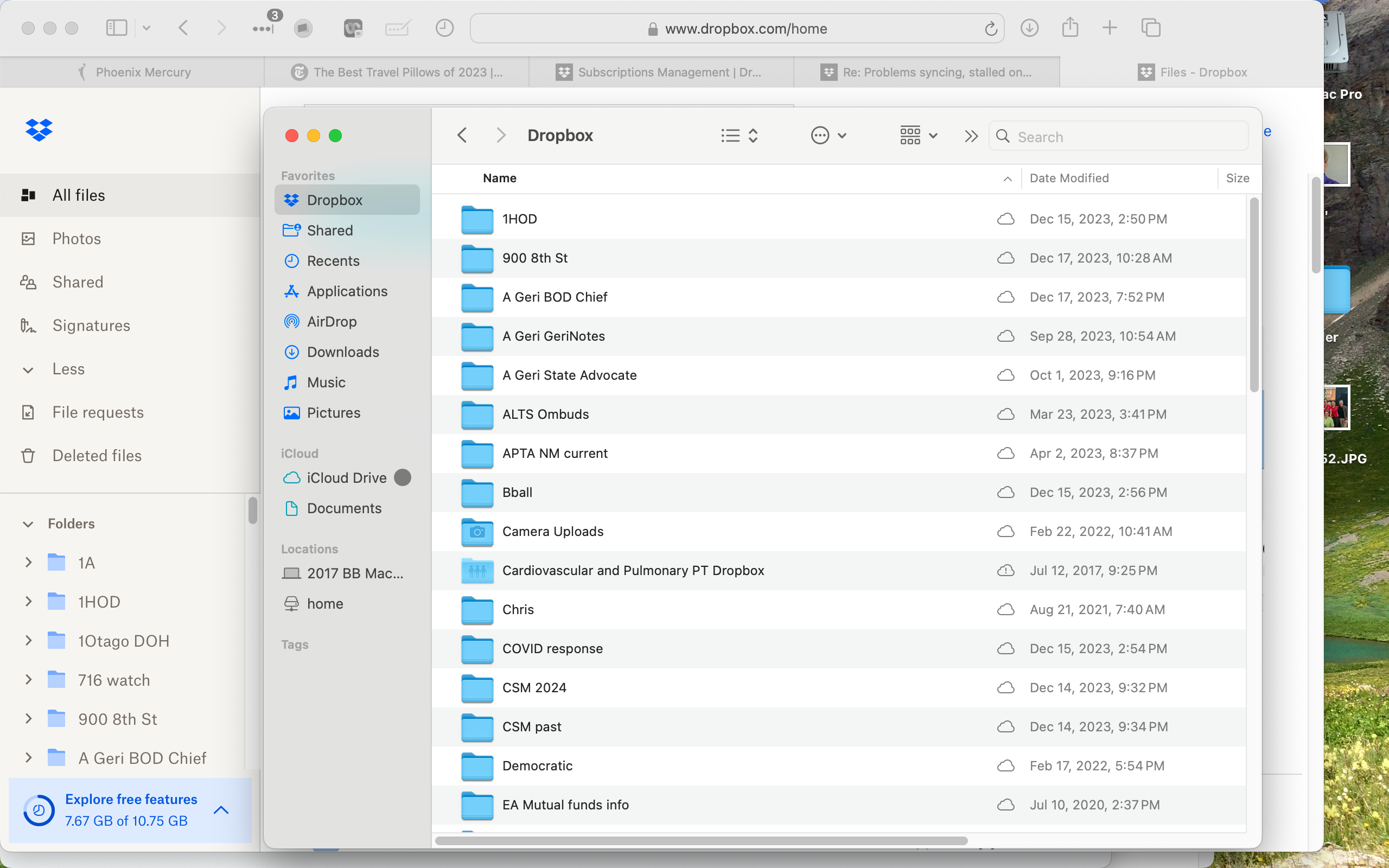The image size is (1389, 868).
Task: Open Music in Finder sidebar
Action: (347, 382)
